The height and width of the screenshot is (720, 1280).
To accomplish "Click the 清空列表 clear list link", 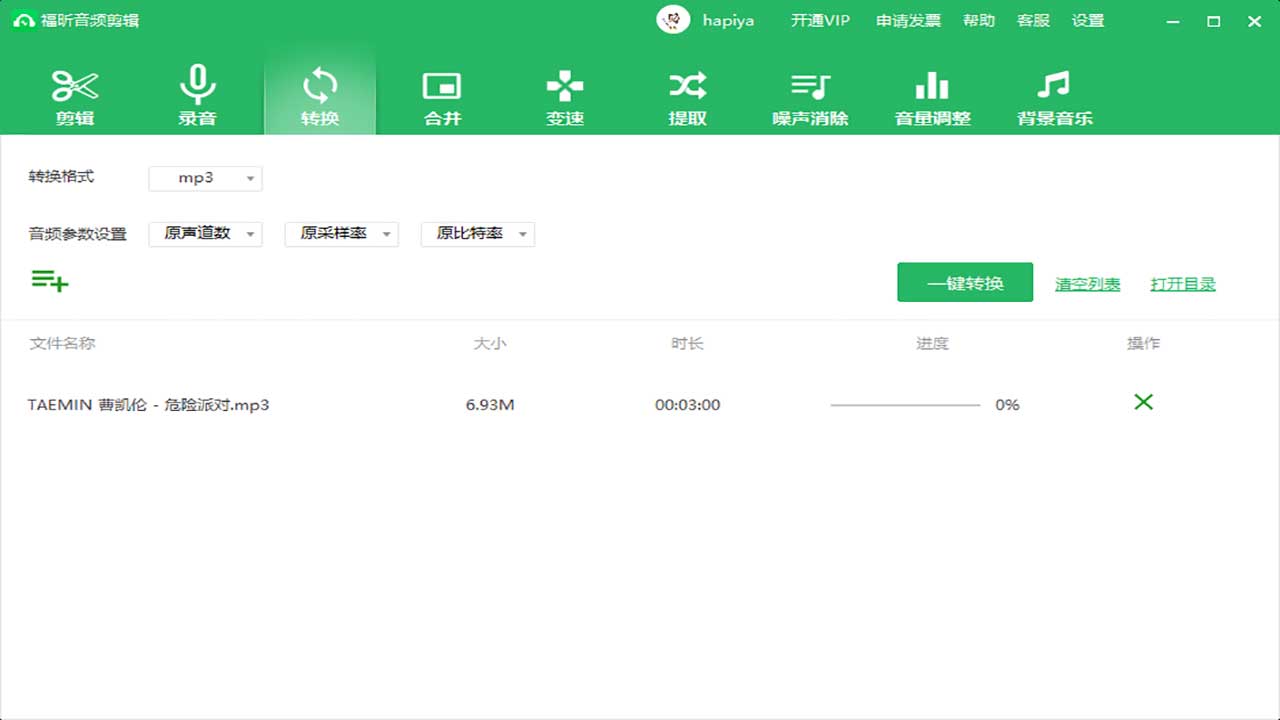I will click(1087, 285).
